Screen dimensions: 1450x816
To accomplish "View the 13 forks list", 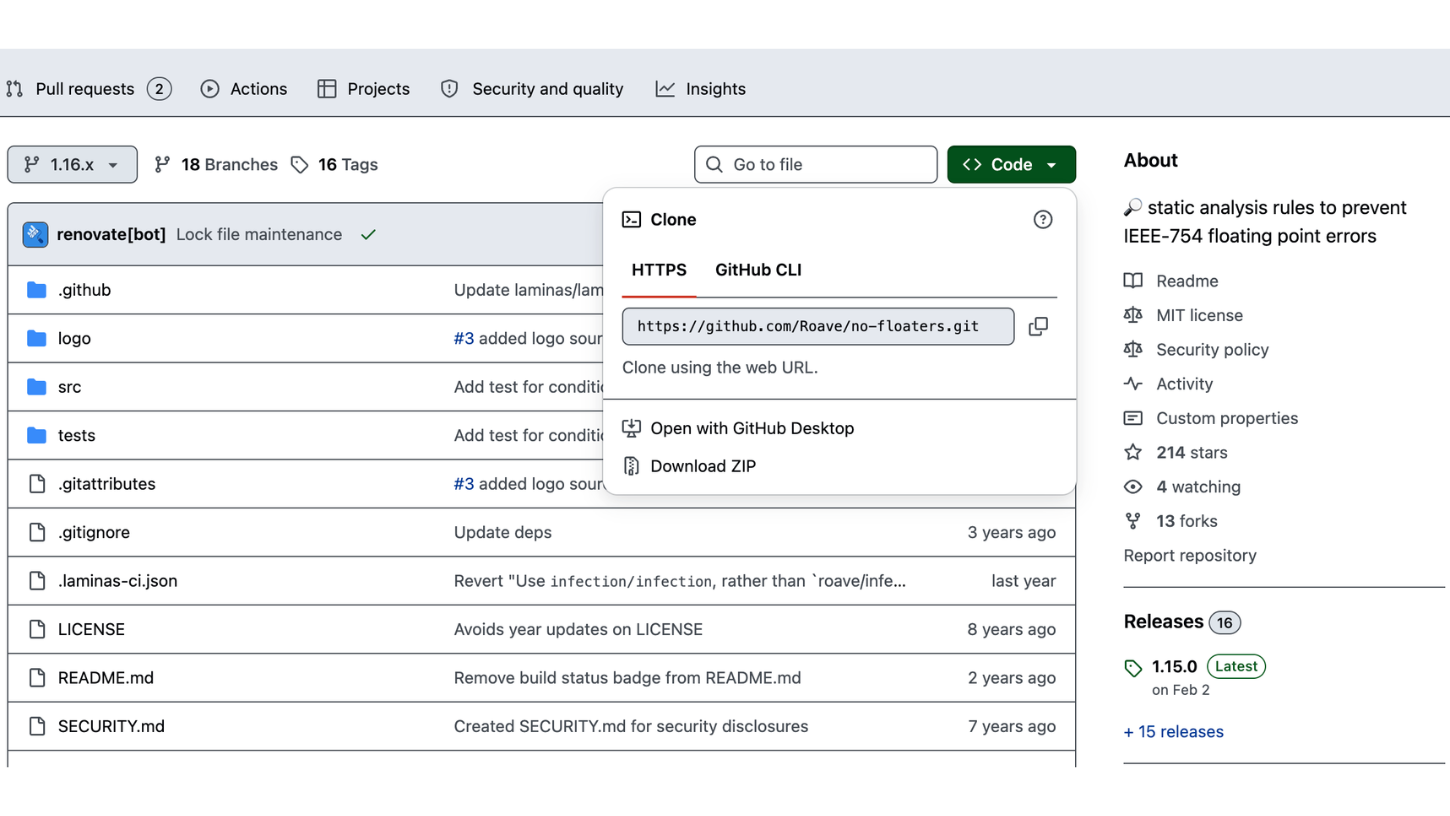I will pyautogui.click(x=1170, y=521).
